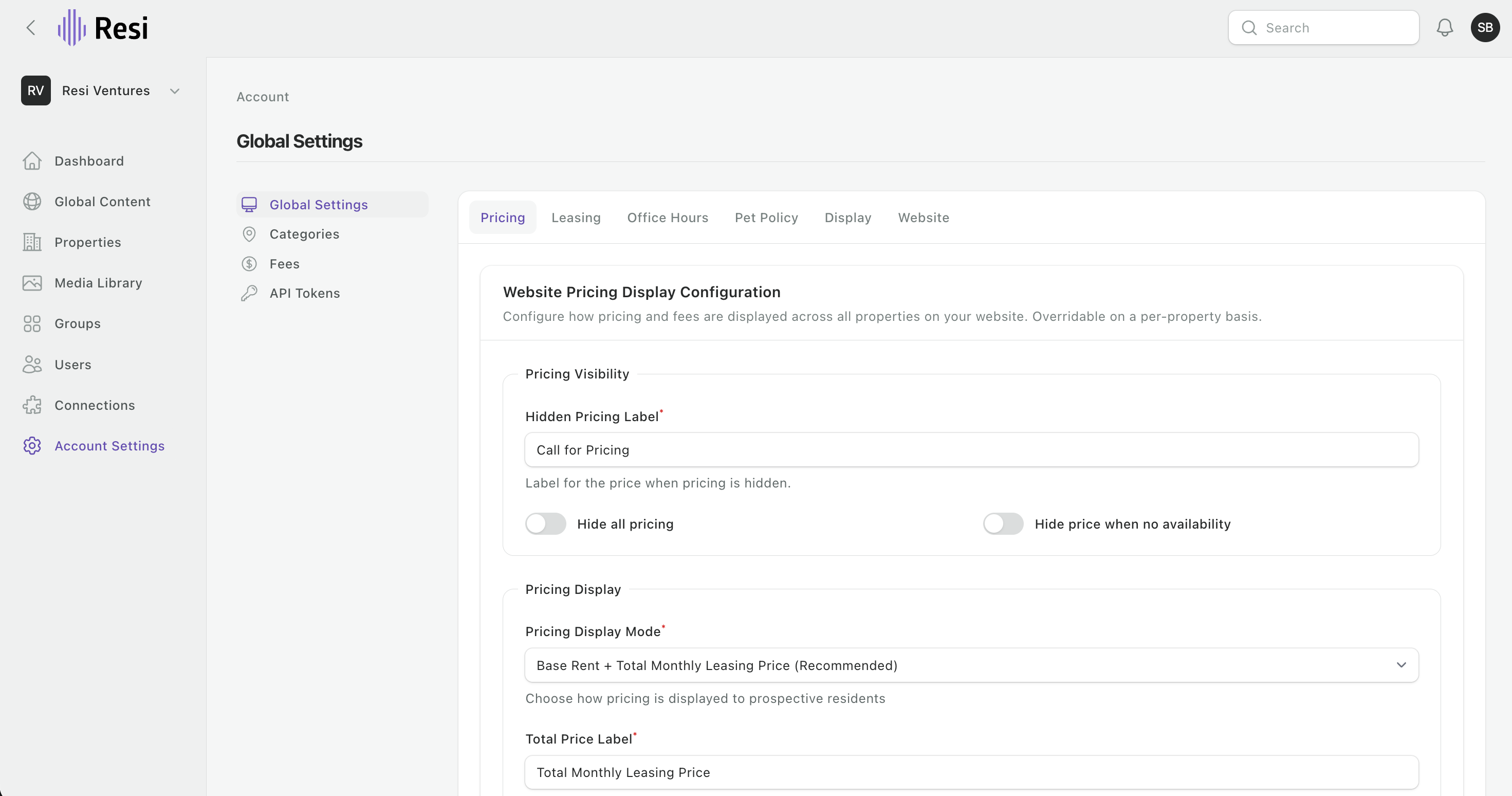The image size is (1512, 796).
Task: Focus the Search field
Action: [x=1323, y=28]
